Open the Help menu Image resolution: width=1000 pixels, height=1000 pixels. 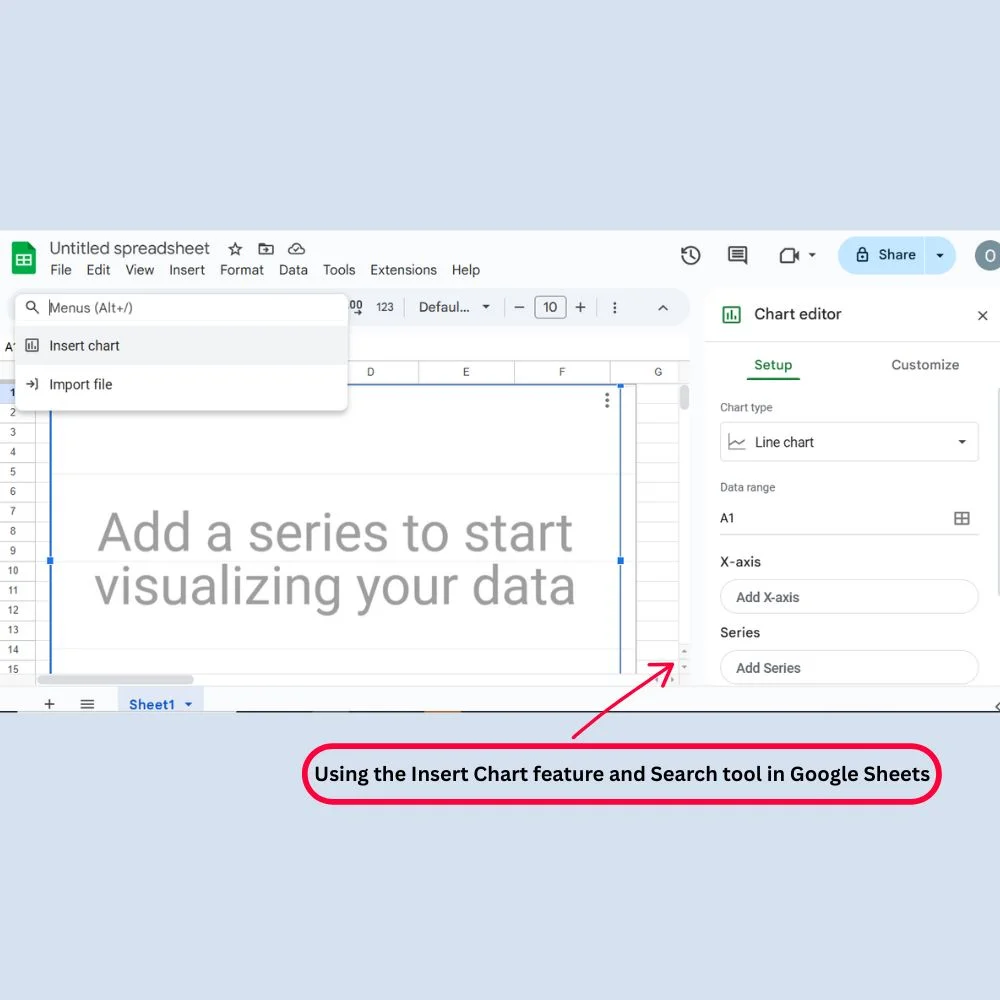(466, 270)
